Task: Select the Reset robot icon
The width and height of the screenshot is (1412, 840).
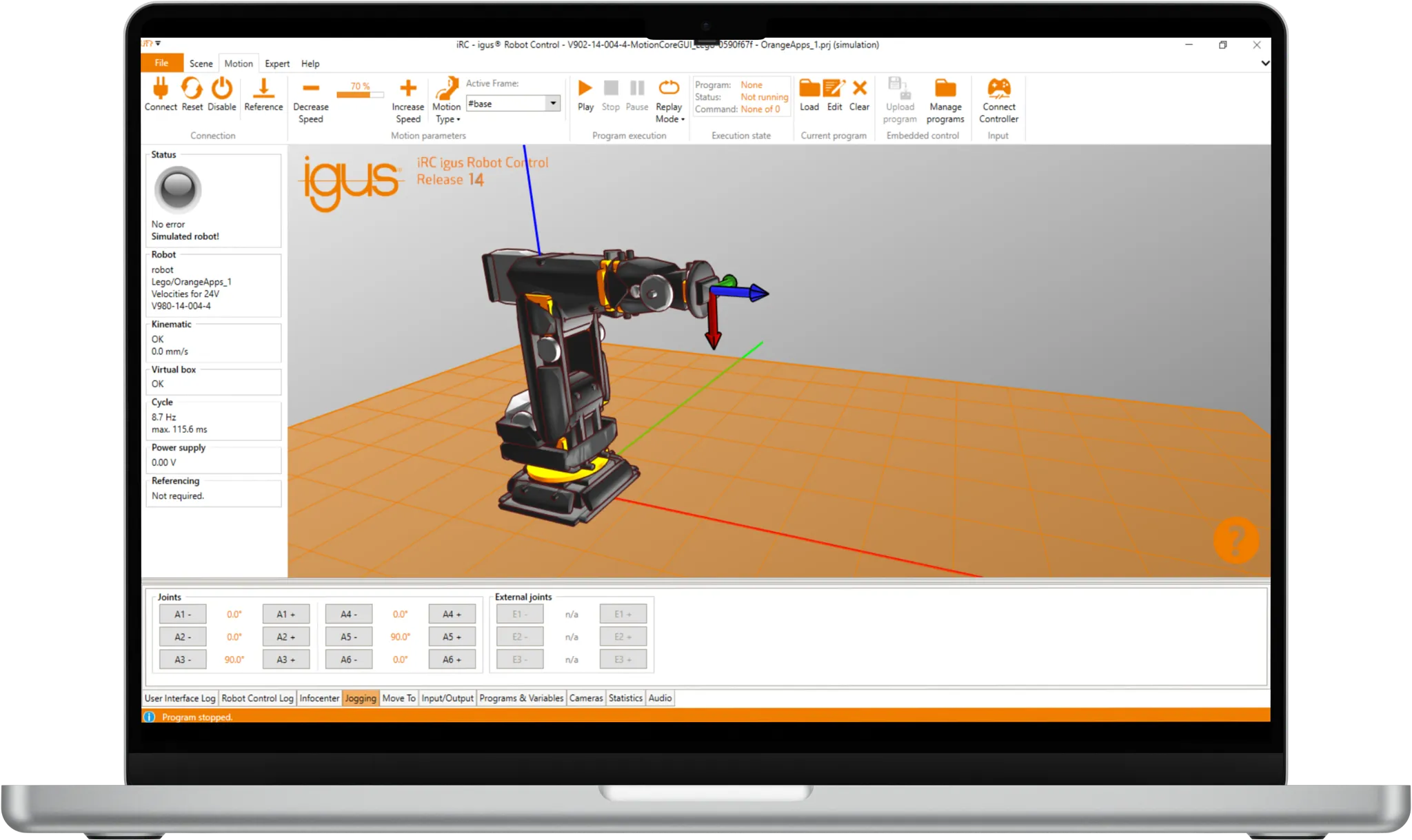Action: 192,94
